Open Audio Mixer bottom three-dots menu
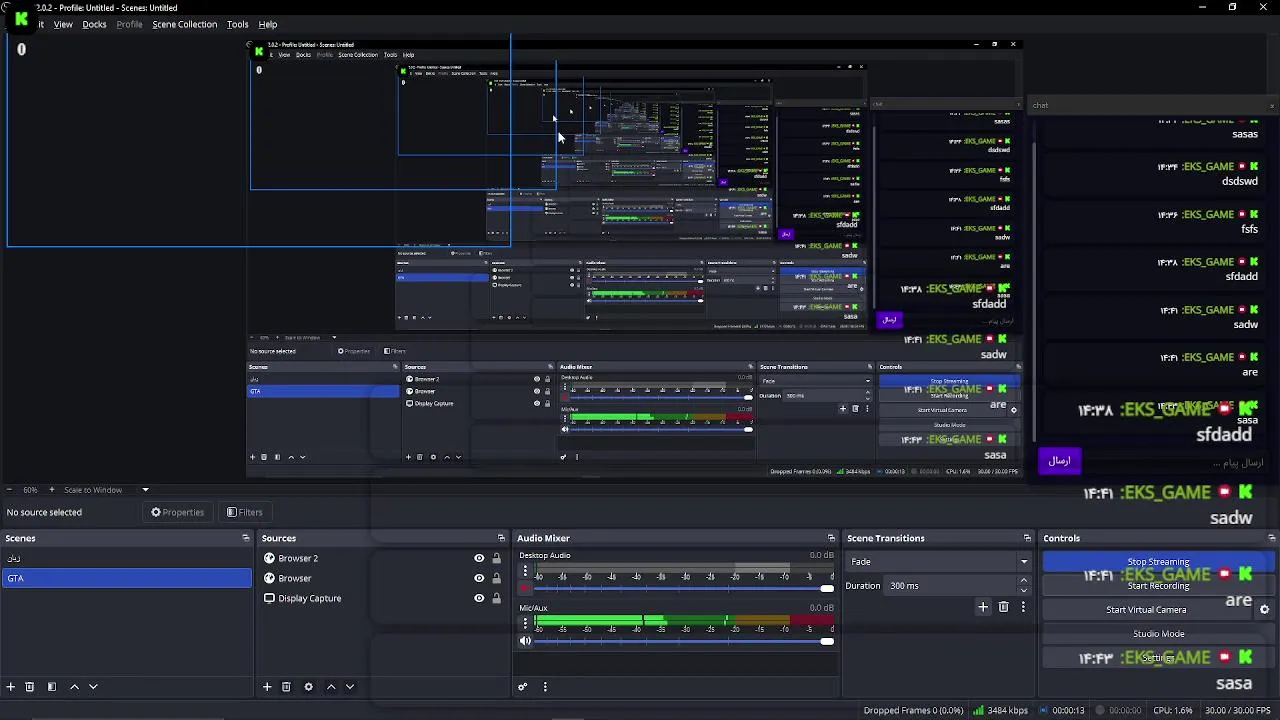 pyautogui.click(x=545, y=687)
